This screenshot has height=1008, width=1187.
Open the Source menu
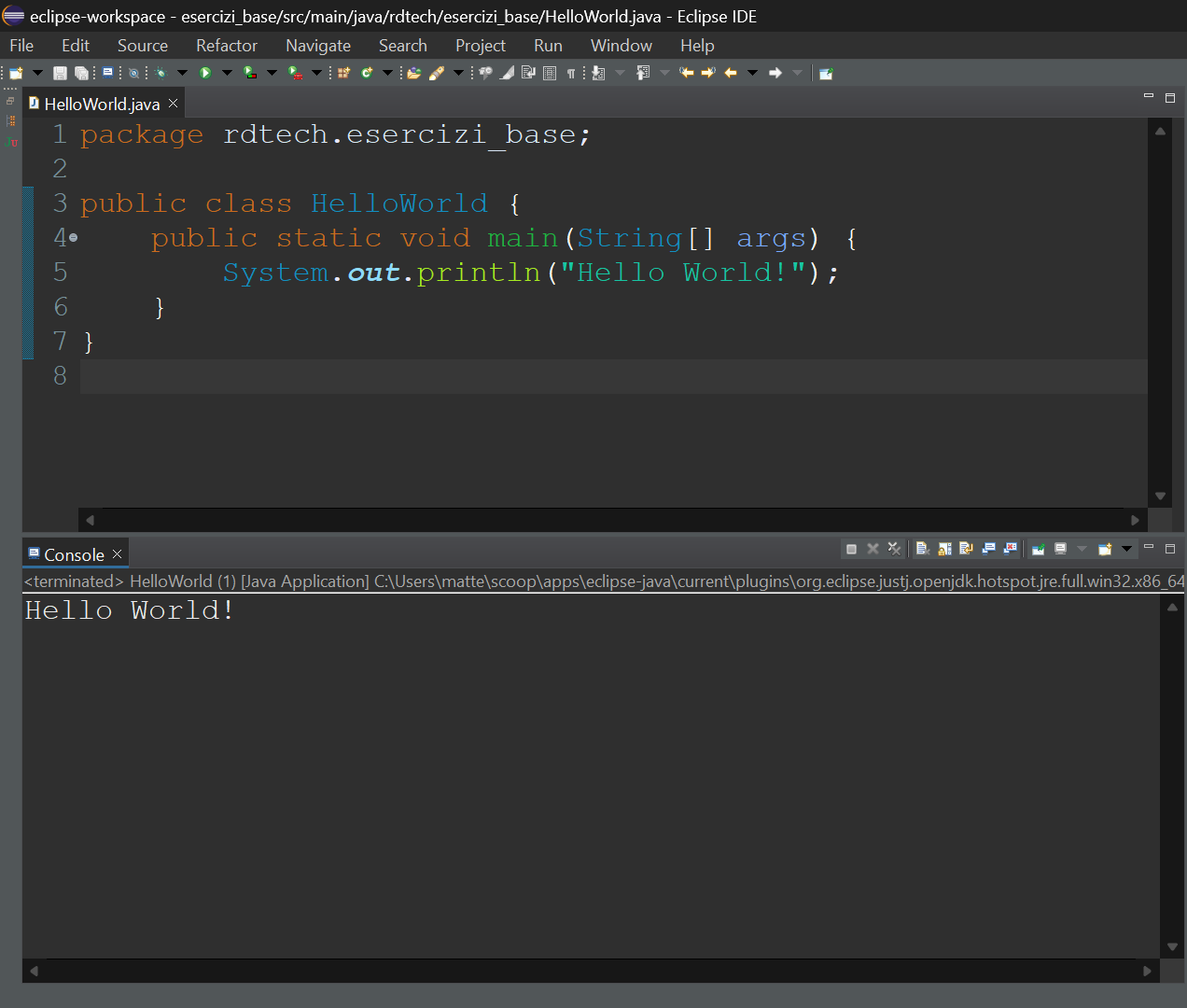click(142, 45)
